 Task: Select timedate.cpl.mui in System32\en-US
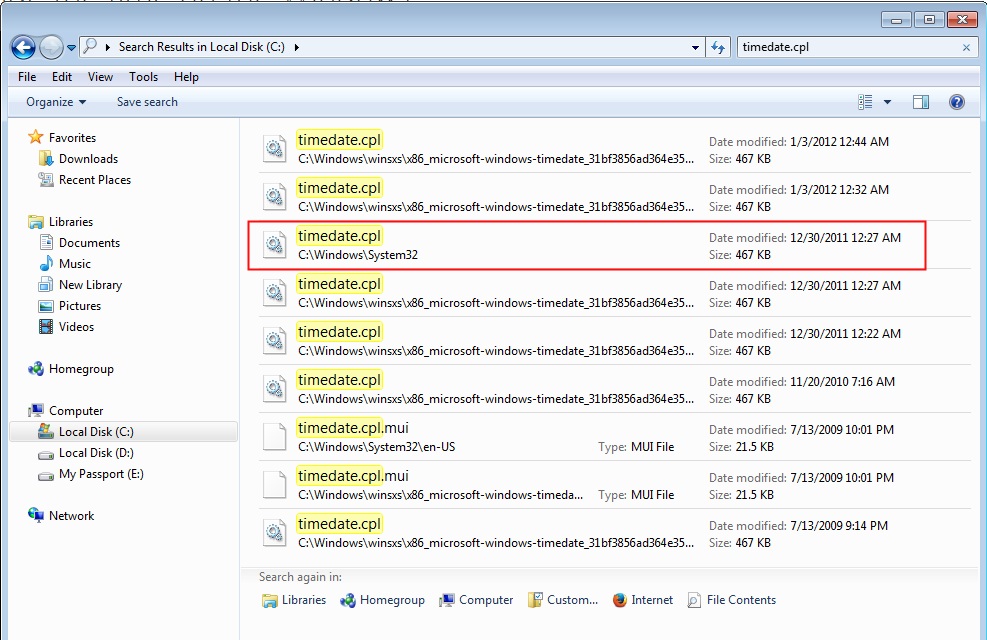click(614, 437)
